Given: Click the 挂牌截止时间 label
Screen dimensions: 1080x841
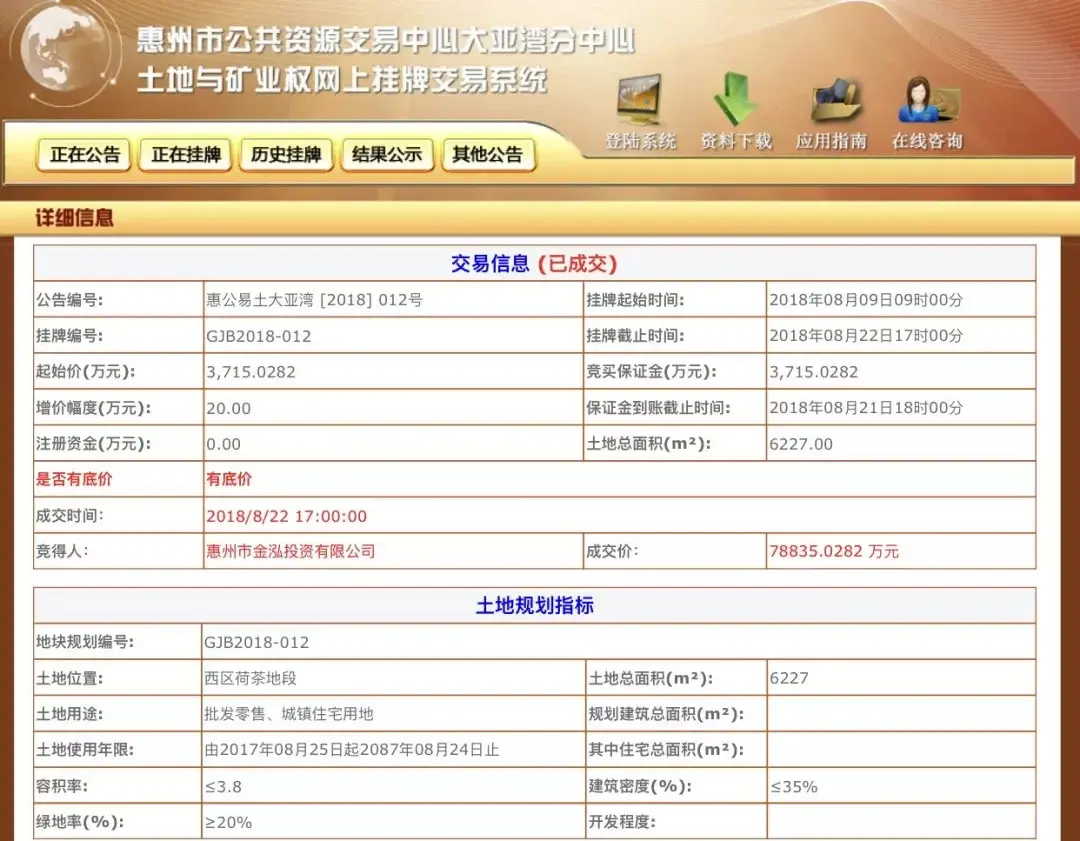Looking at the screenshot, I should [635, 336].
